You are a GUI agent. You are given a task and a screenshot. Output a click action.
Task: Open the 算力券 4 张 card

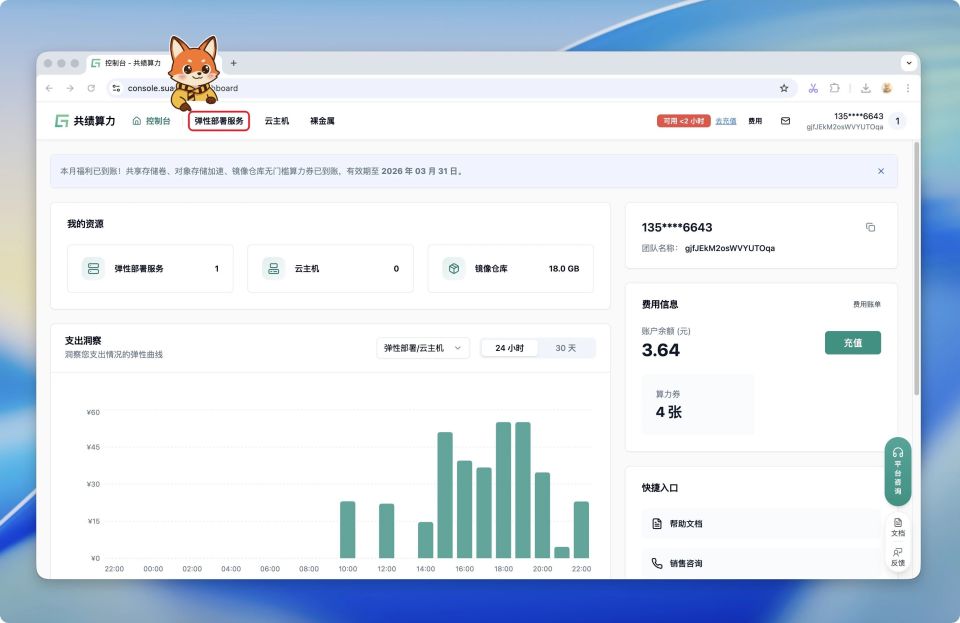point(697,405)
